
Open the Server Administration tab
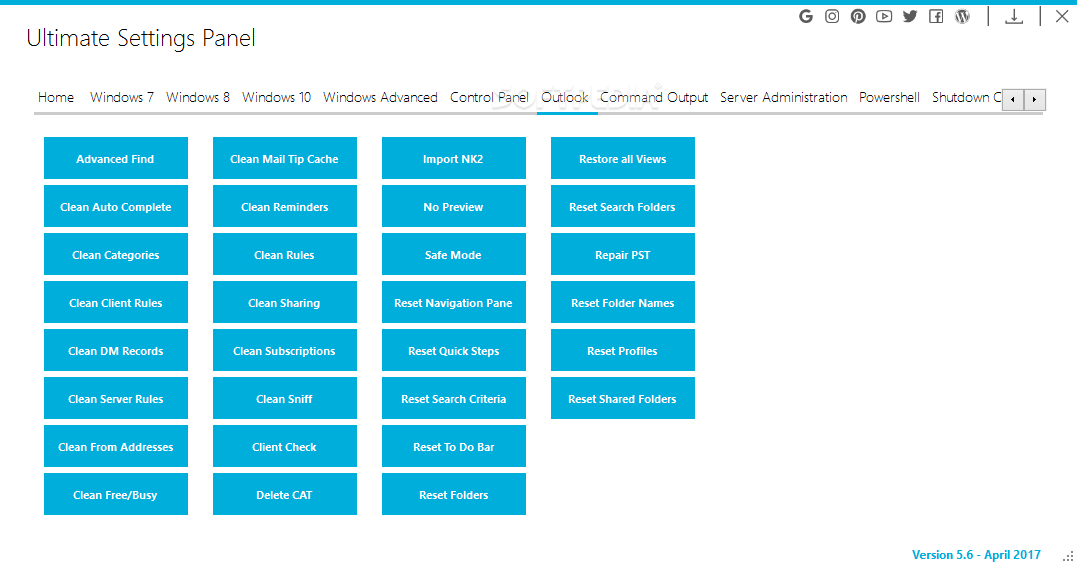point(784,97)
